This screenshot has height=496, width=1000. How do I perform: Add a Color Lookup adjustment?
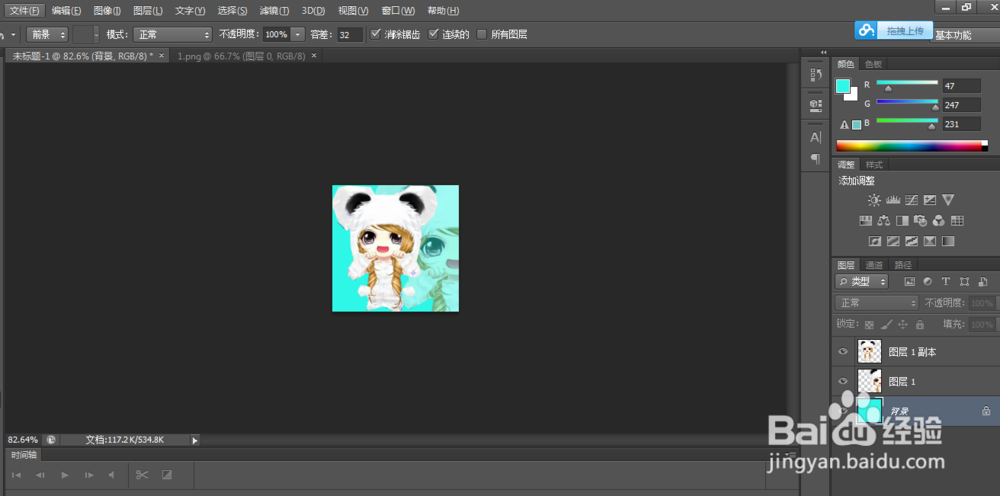click(x=957, y=221)
